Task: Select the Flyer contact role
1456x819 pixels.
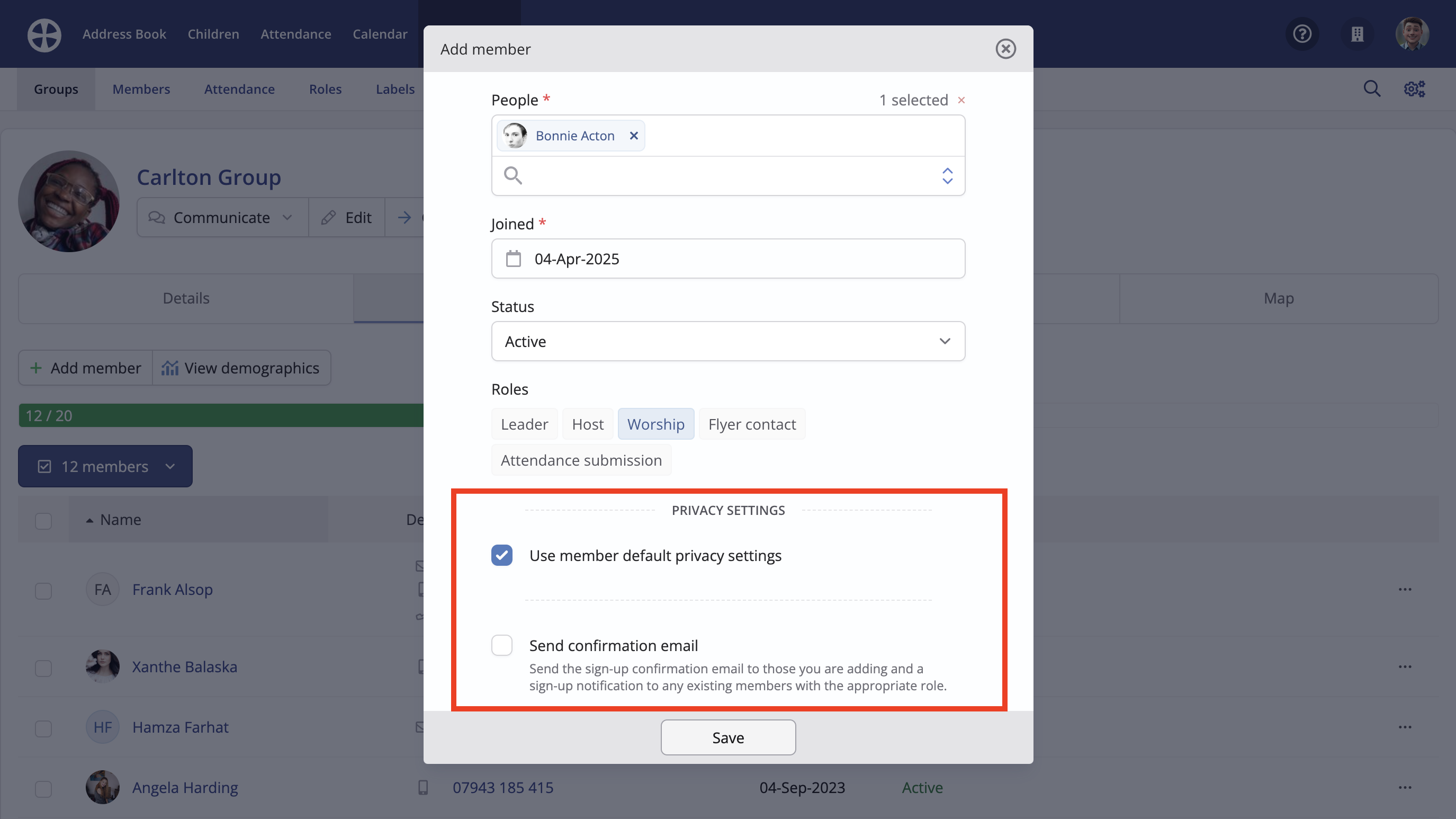Action: tap(752, 424)
